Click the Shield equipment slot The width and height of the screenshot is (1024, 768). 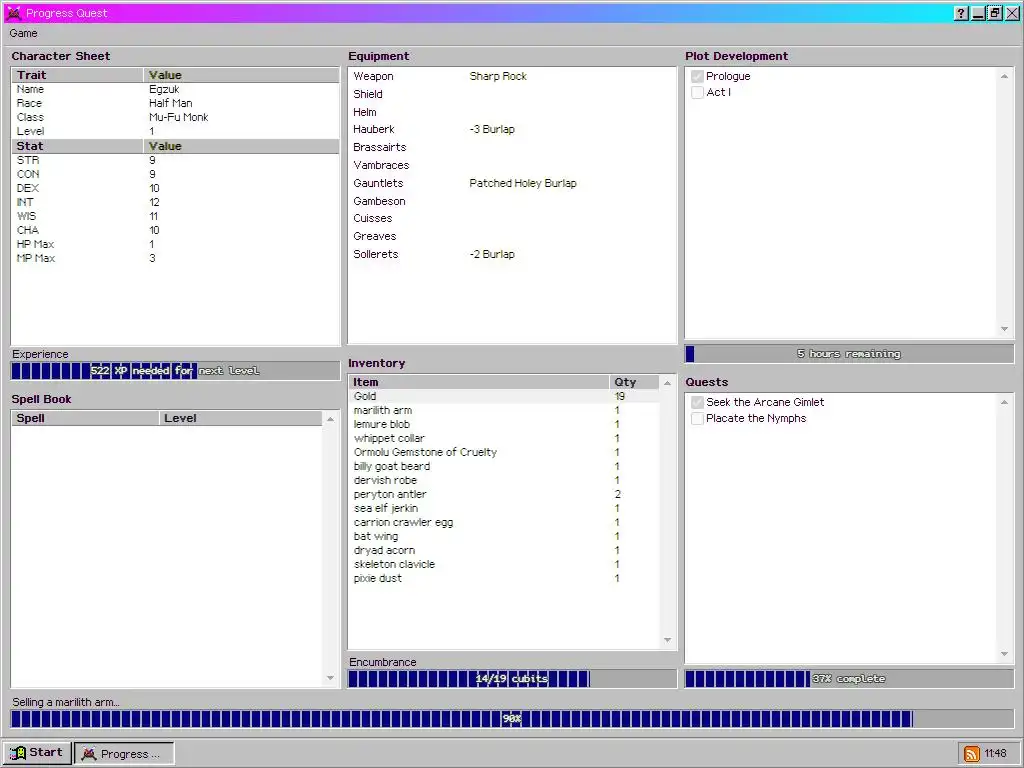pos(512,95)
